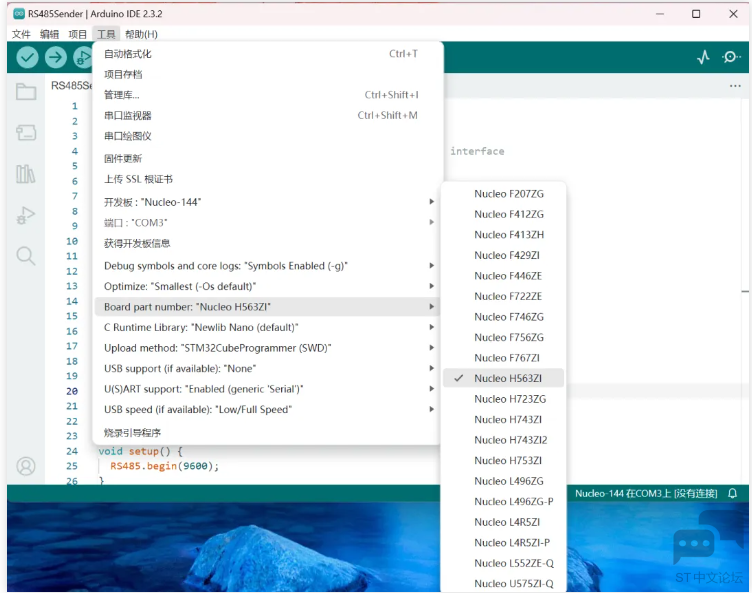Select Nucleo L4R5ZI-P board part

(x=503, y=543)
